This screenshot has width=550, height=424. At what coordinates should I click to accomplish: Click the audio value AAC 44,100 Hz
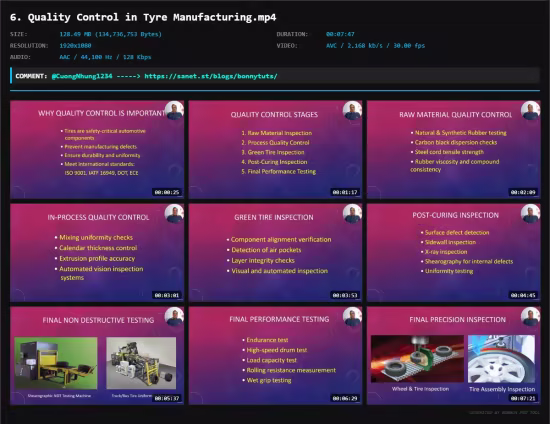click(105, 57)
